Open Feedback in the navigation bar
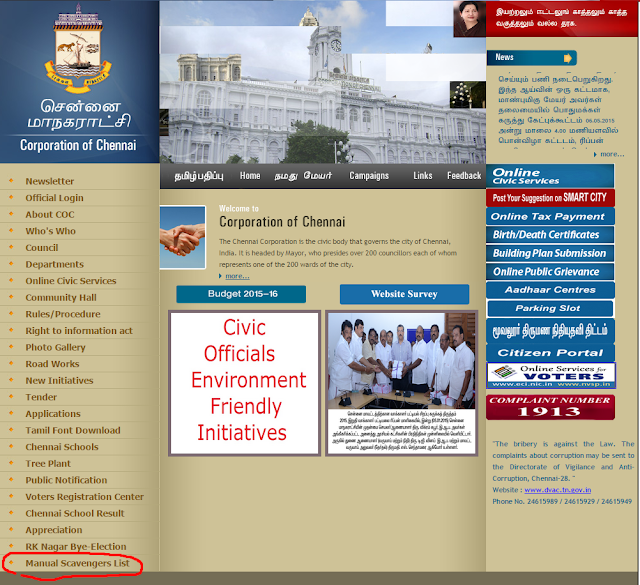 click(464, 176)
